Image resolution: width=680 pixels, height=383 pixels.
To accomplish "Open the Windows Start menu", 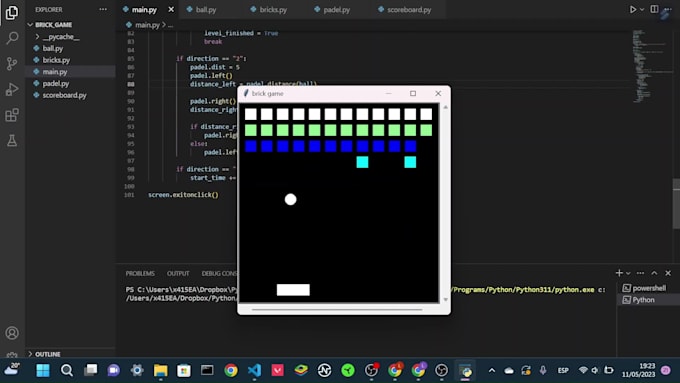I will [43, 370].
